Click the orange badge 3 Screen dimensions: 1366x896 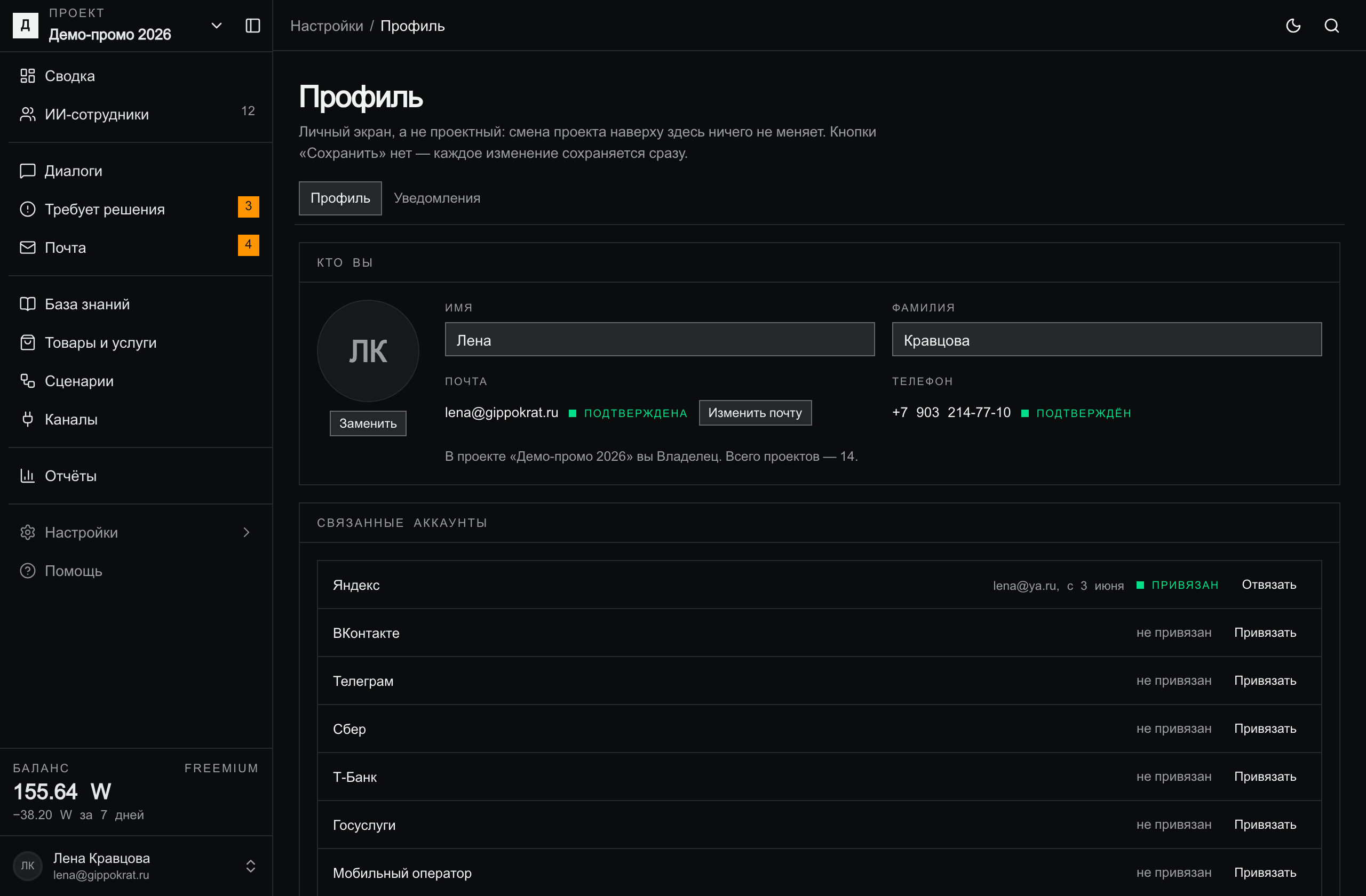(249, 206)
